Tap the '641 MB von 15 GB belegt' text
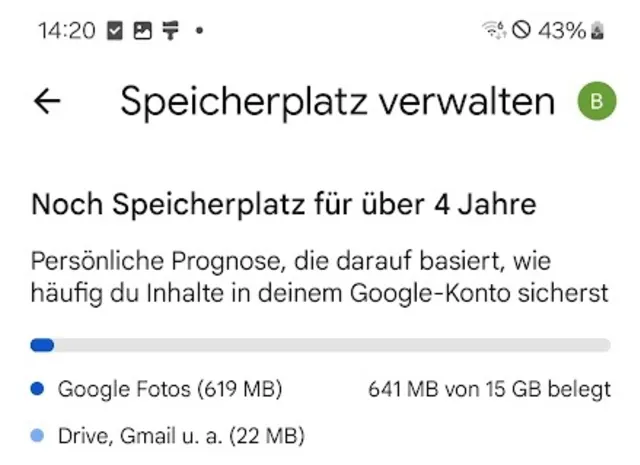The height and width of the screenshot is (465, 640). (x=489, y=388)
